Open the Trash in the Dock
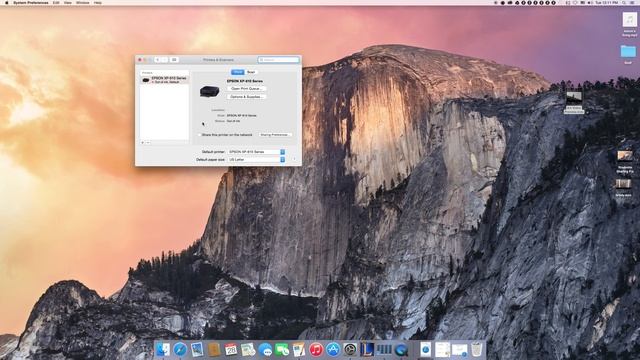The height and width of the screenshot is (360, 640). [x=476, y=350]
